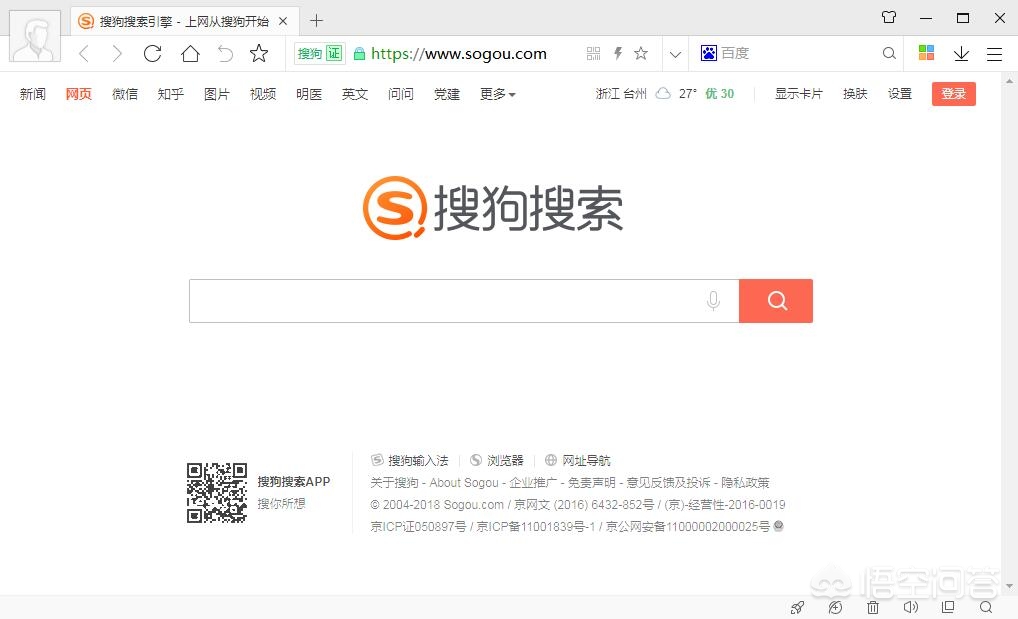
Task: Click the orange 登录 button
Action: 953,93
